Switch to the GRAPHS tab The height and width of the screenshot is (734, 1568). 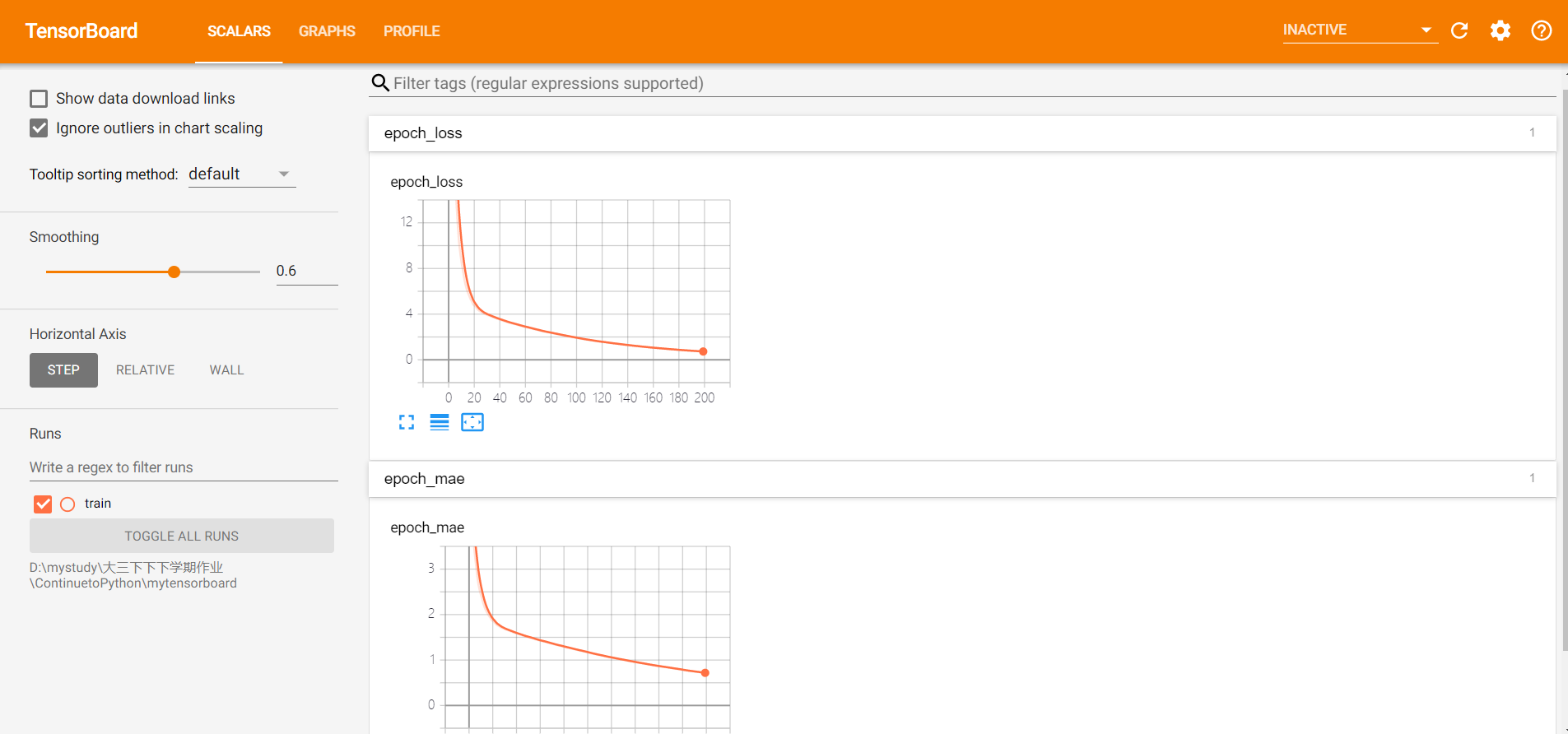coord(327,31)
